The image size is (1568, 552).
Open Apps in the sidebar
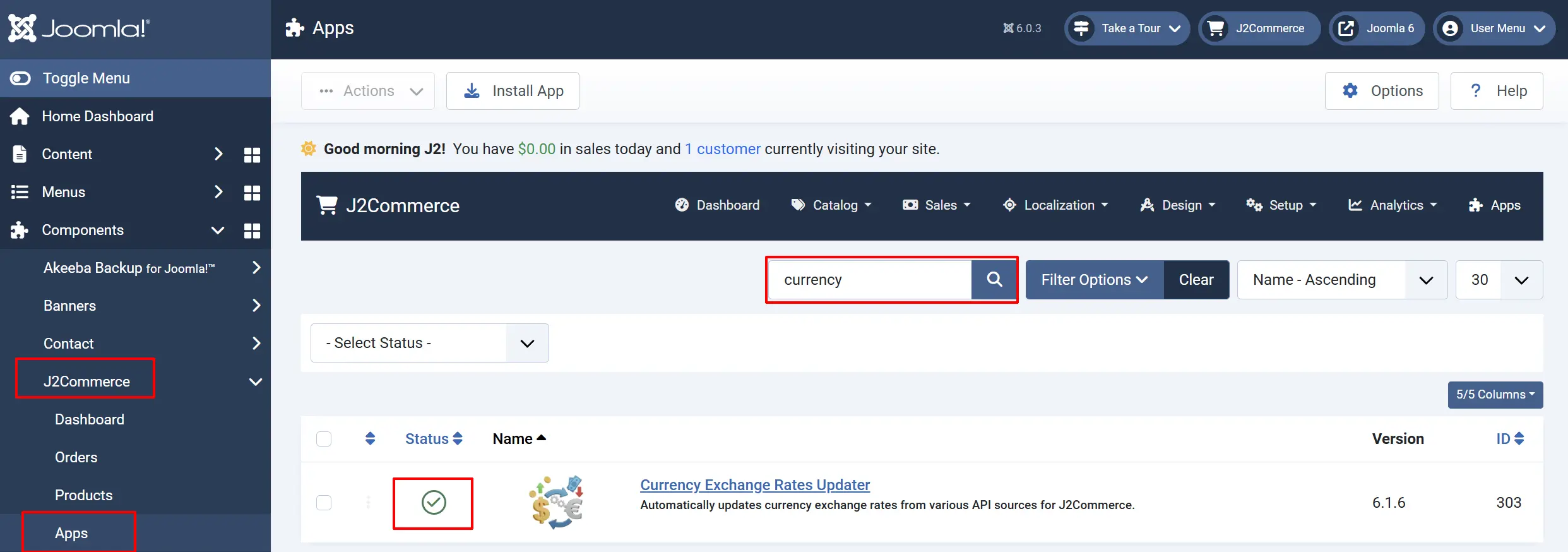point(71,533)
